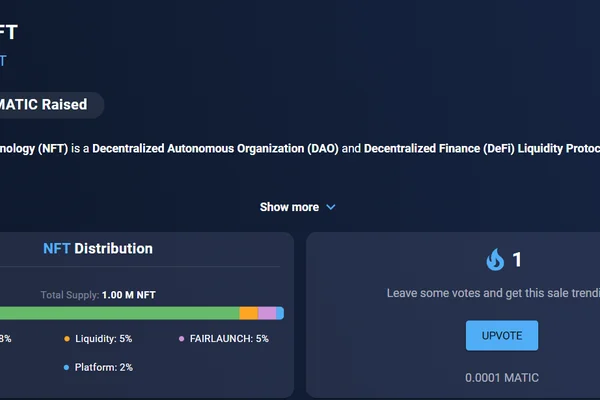Click the Liquidity: 5% legend entry
This screenshot has height=400, width=600.
point(98,339)
